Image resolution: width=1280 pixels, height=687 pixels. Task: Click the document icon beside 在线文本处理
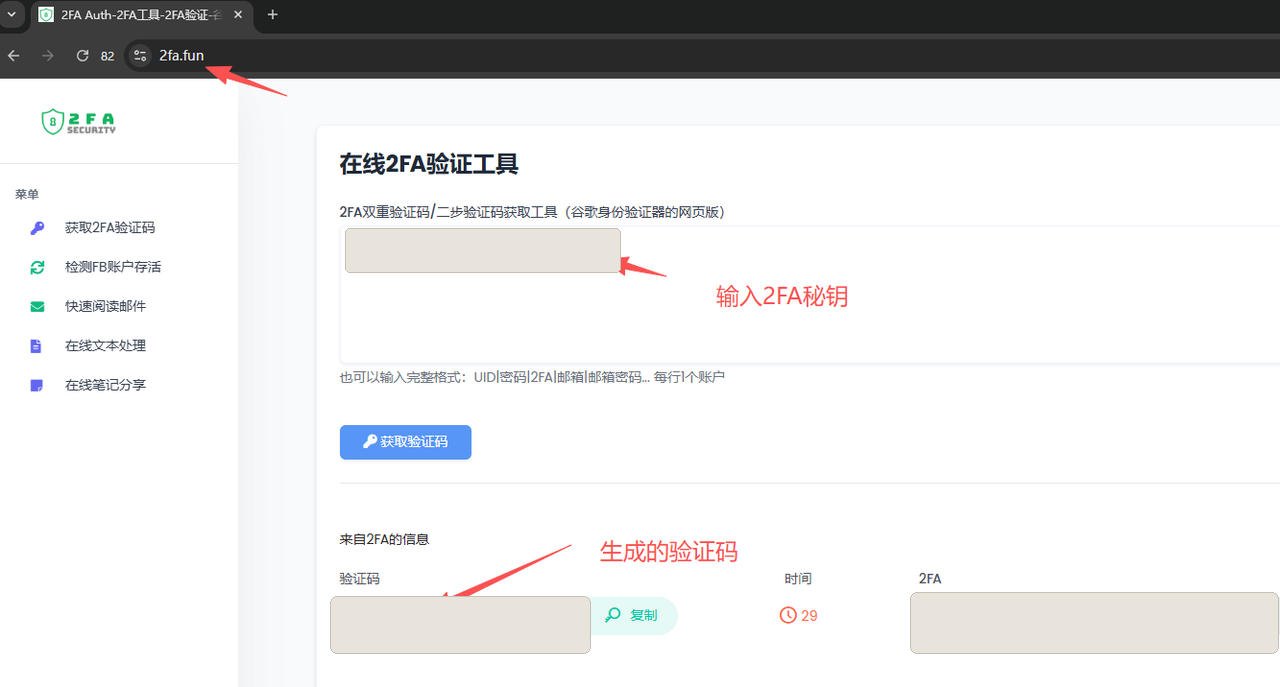(x=36, y=346)
